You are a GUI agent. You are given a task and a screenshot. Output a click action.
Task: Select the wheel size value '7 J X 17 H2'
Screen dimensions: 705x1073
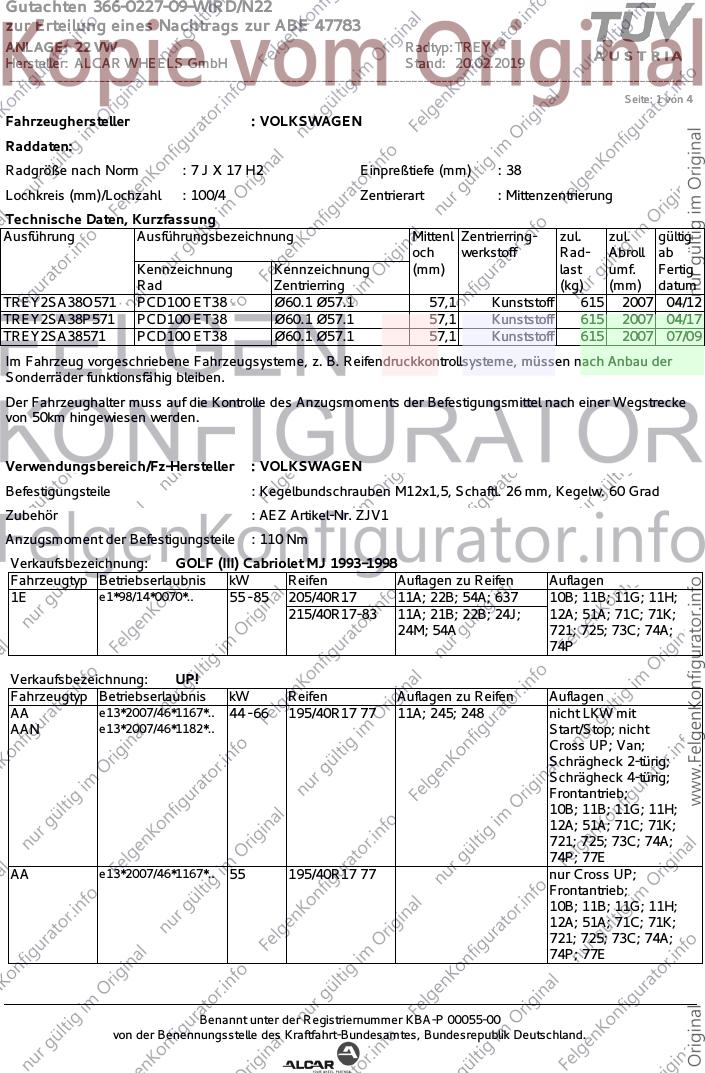229,170
